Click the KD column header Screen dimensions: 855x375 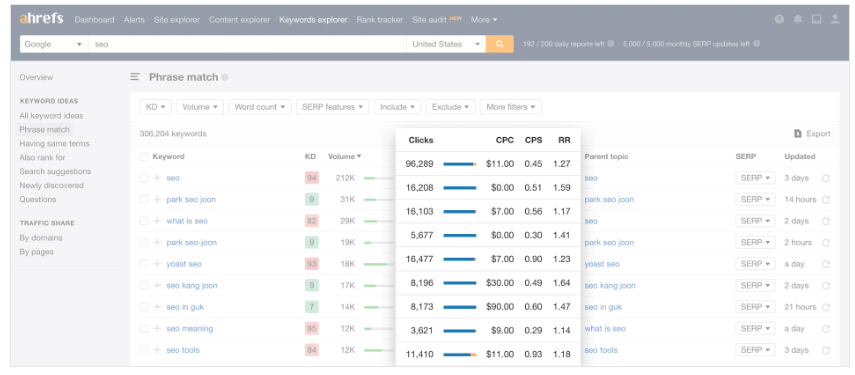point(310,156)
